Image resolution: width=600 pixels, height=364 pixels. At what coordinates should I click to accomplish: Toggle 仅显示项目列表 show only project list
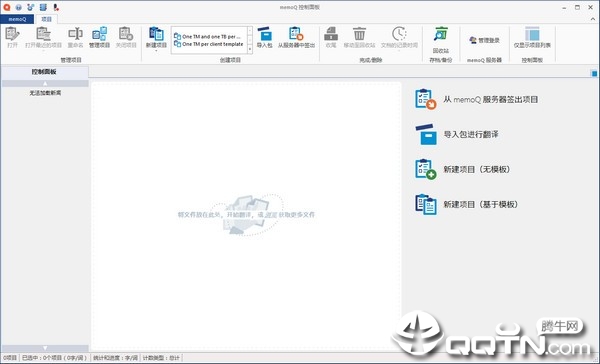(532, 37)
